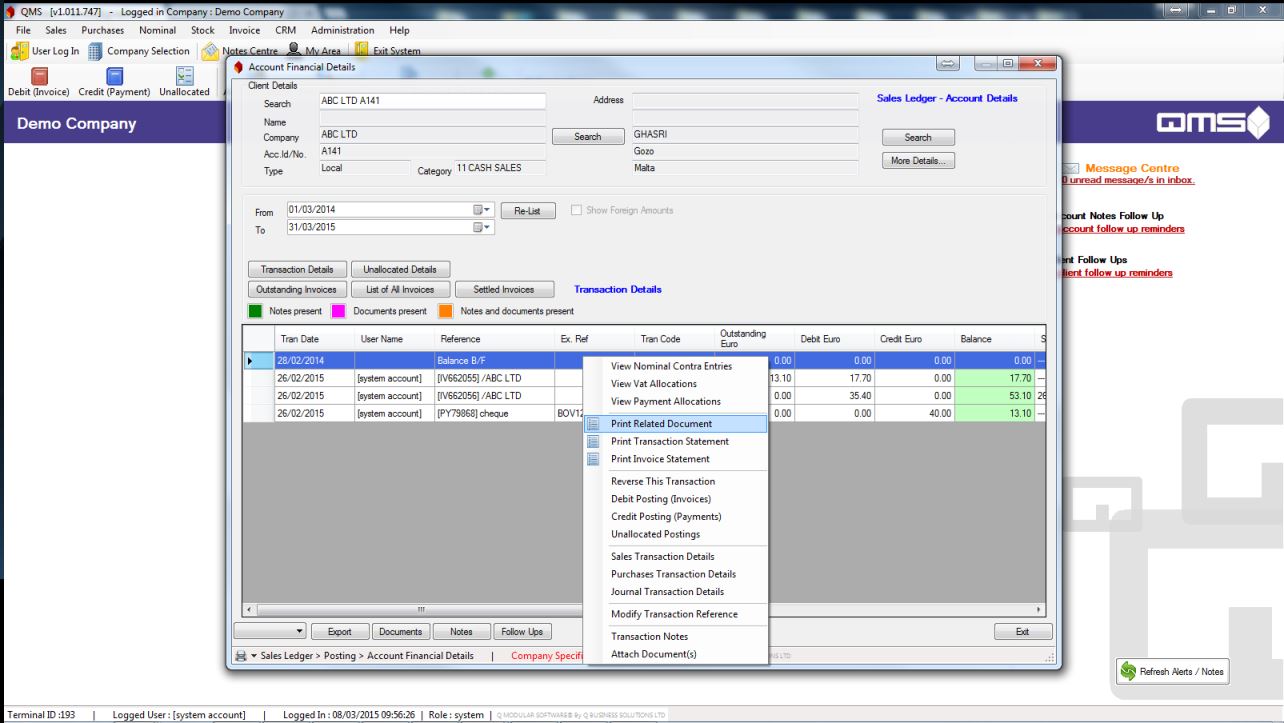Open the Invoice menu
The width and height of the screenshot is (1284, 723).
point(245,30)
